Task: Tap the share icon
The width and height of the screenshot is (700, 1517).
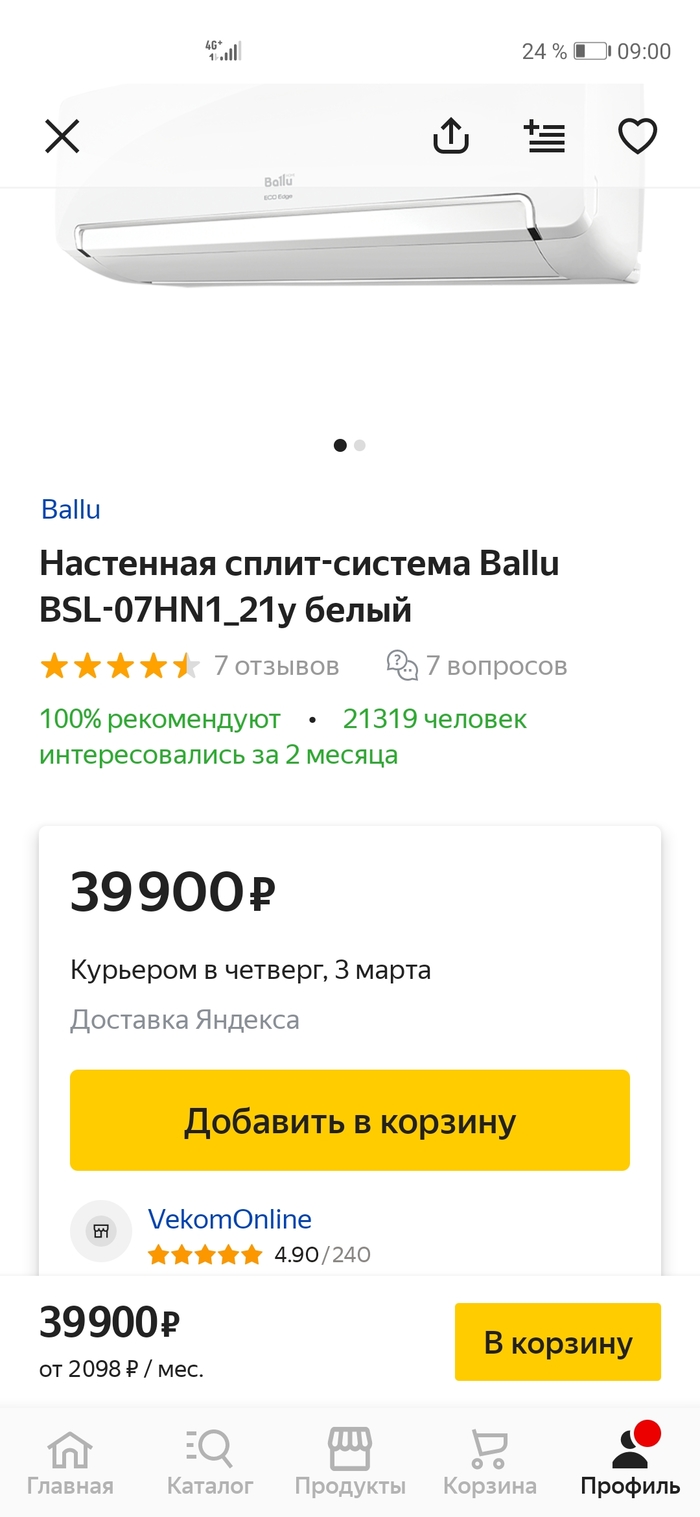Action: coord(451,136)
